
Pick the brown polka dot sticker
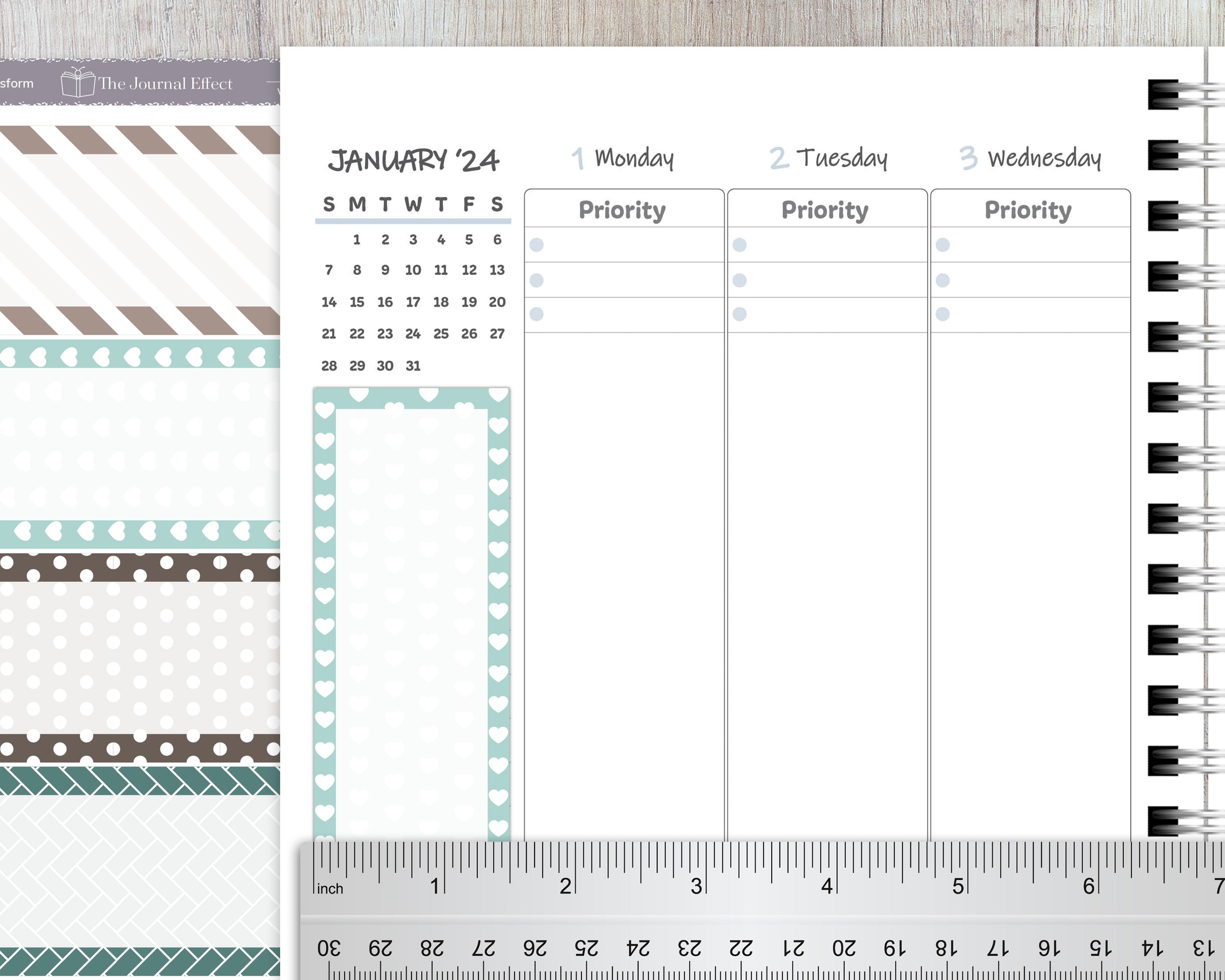(x=140, y=658)
